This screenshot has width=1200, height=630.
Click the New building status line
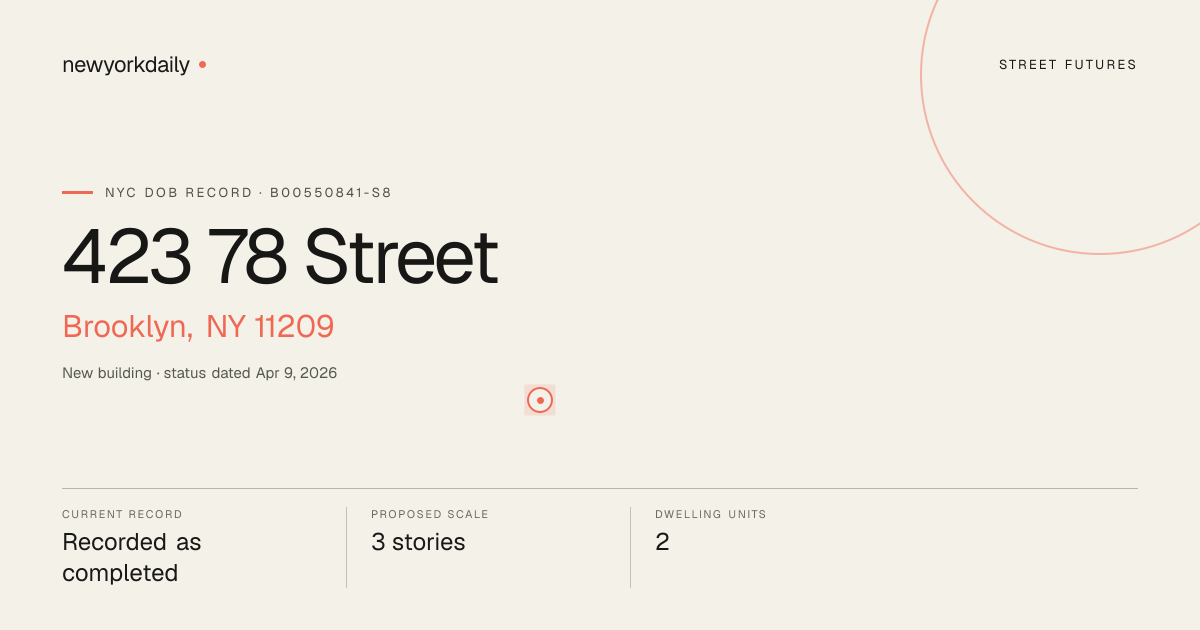(x=200, y=373)
